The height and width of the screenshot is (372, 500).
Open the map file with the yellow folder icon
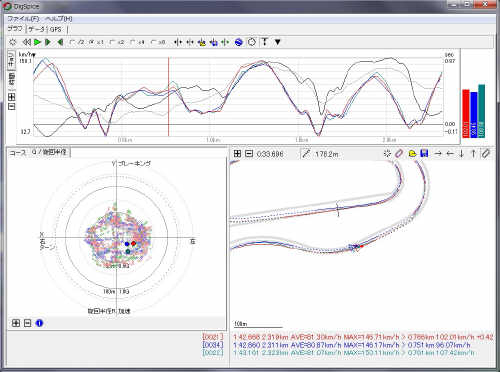[x=412, y=153]
